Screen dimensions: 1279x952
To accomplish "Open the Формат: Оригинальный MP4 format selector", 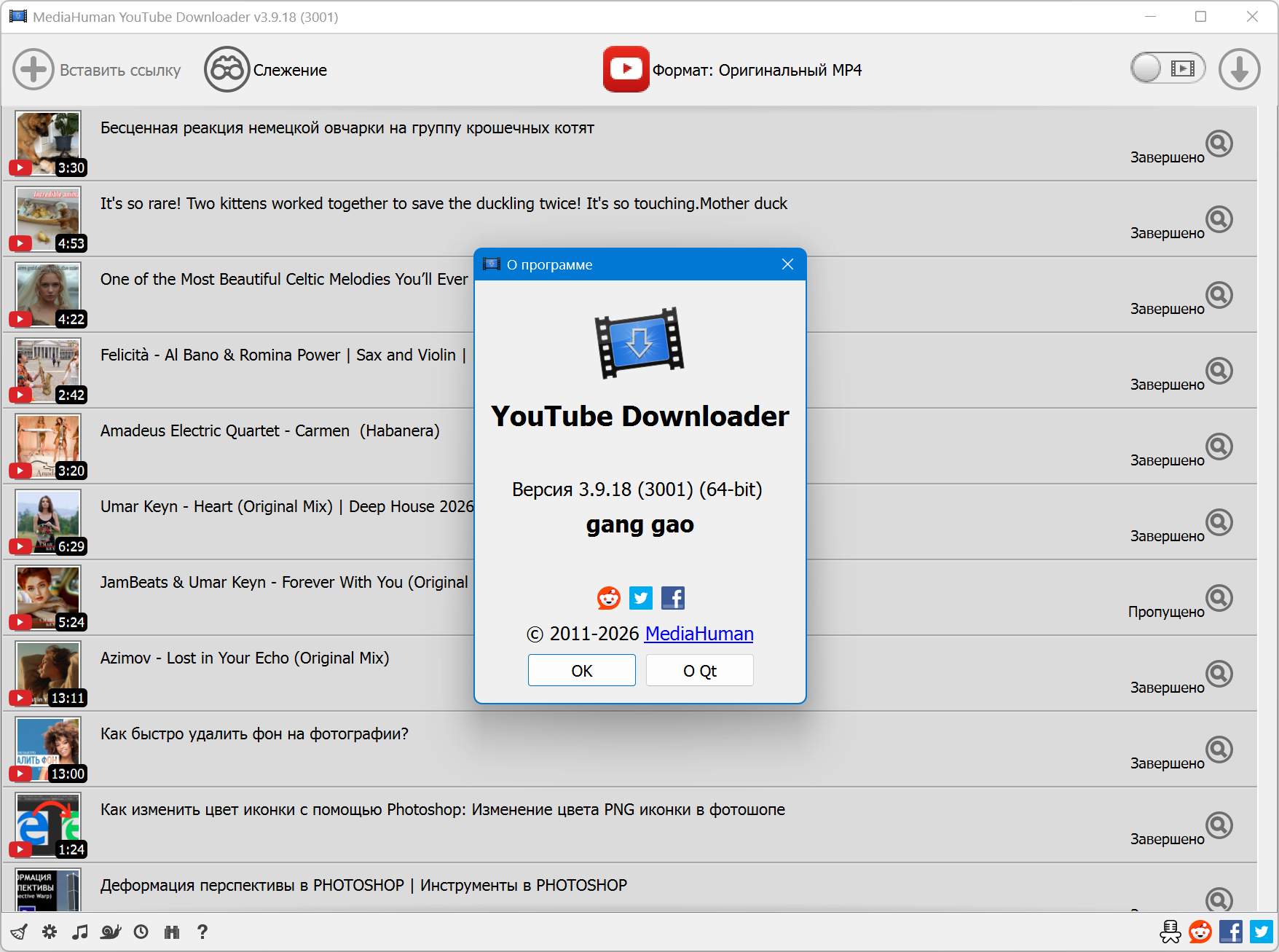I will pos(732,70).
